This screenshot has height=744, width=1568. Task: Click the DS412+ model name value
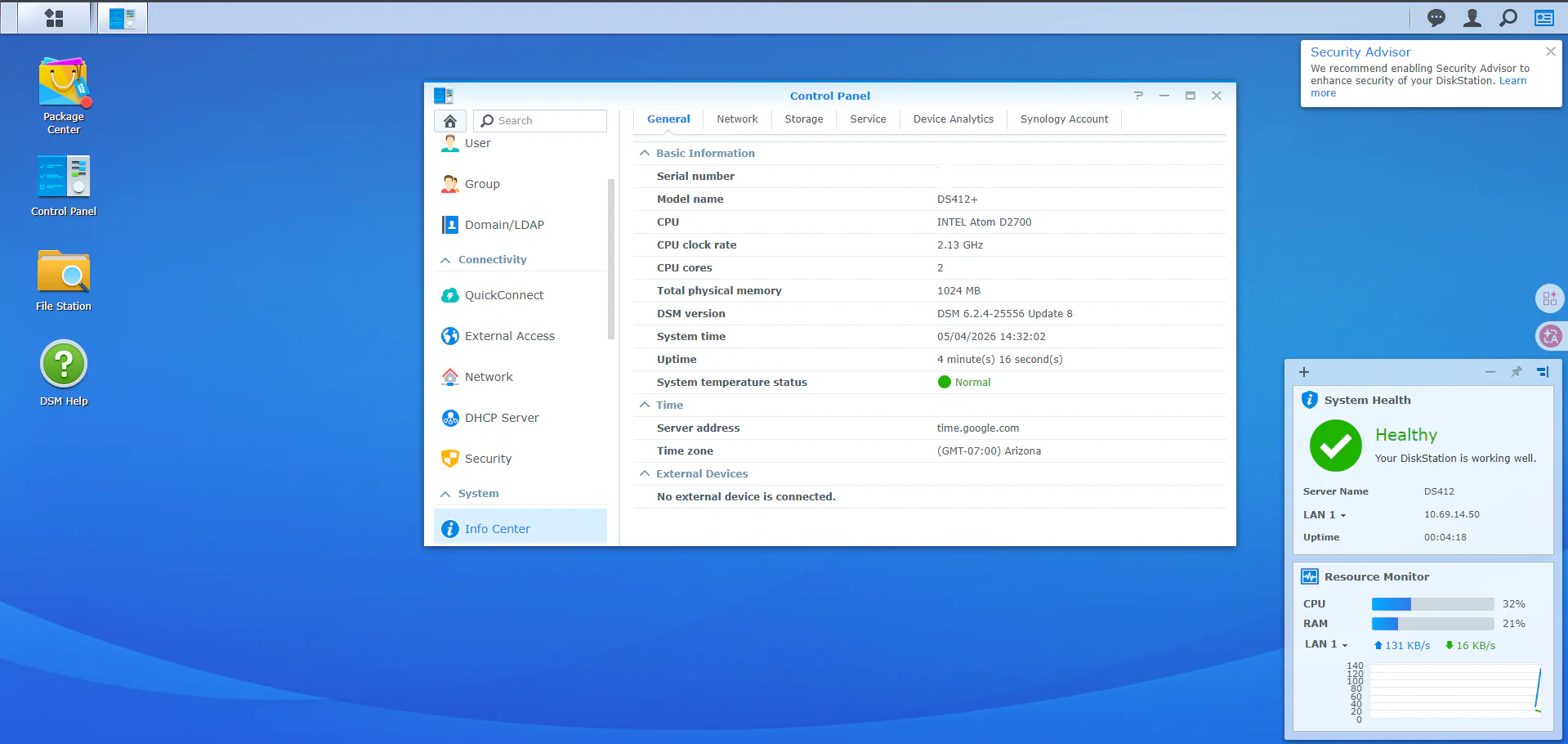pos(958,199)
